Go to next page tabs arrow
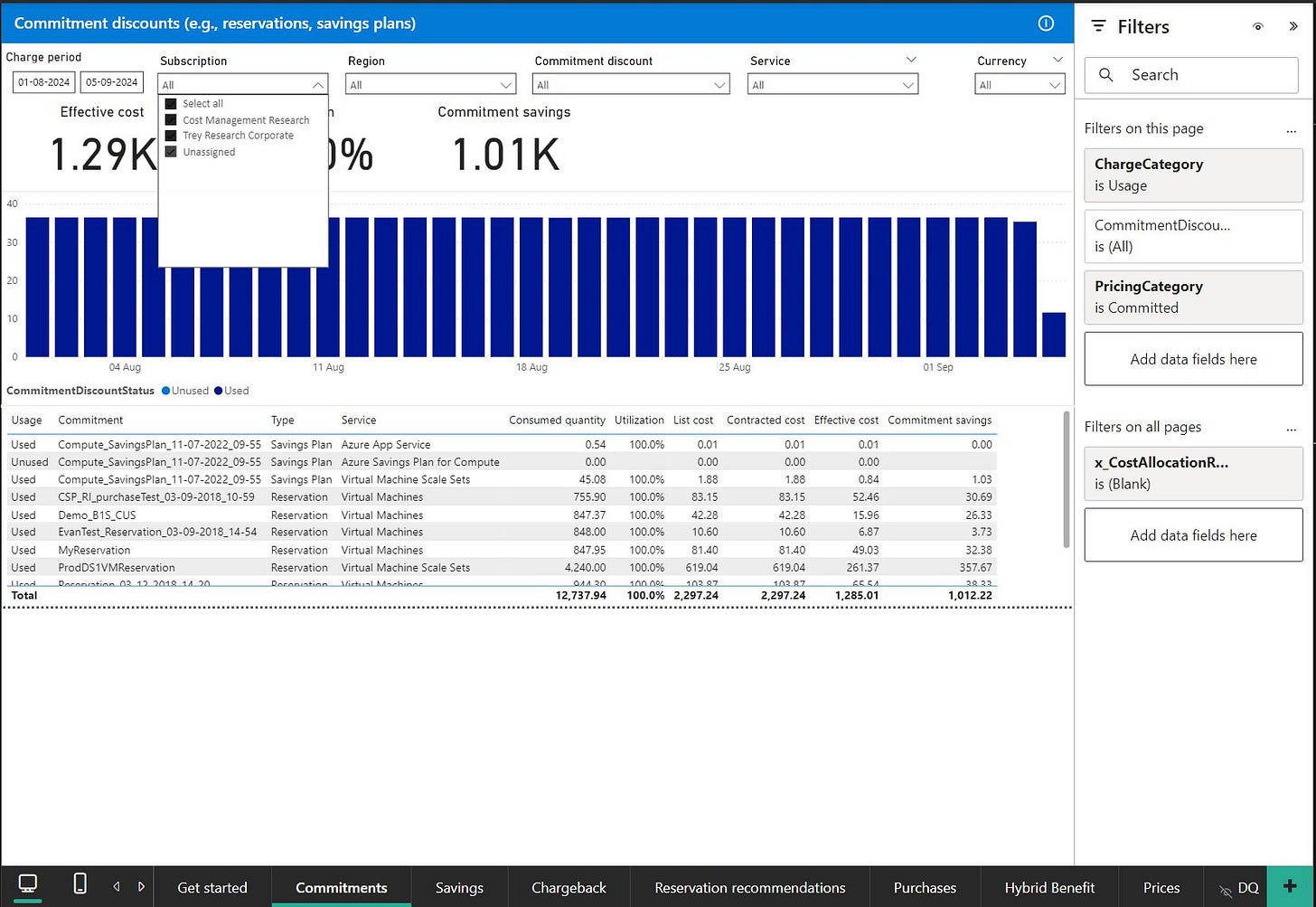Viewport: 1316px width, 907px height. point(141,886)
